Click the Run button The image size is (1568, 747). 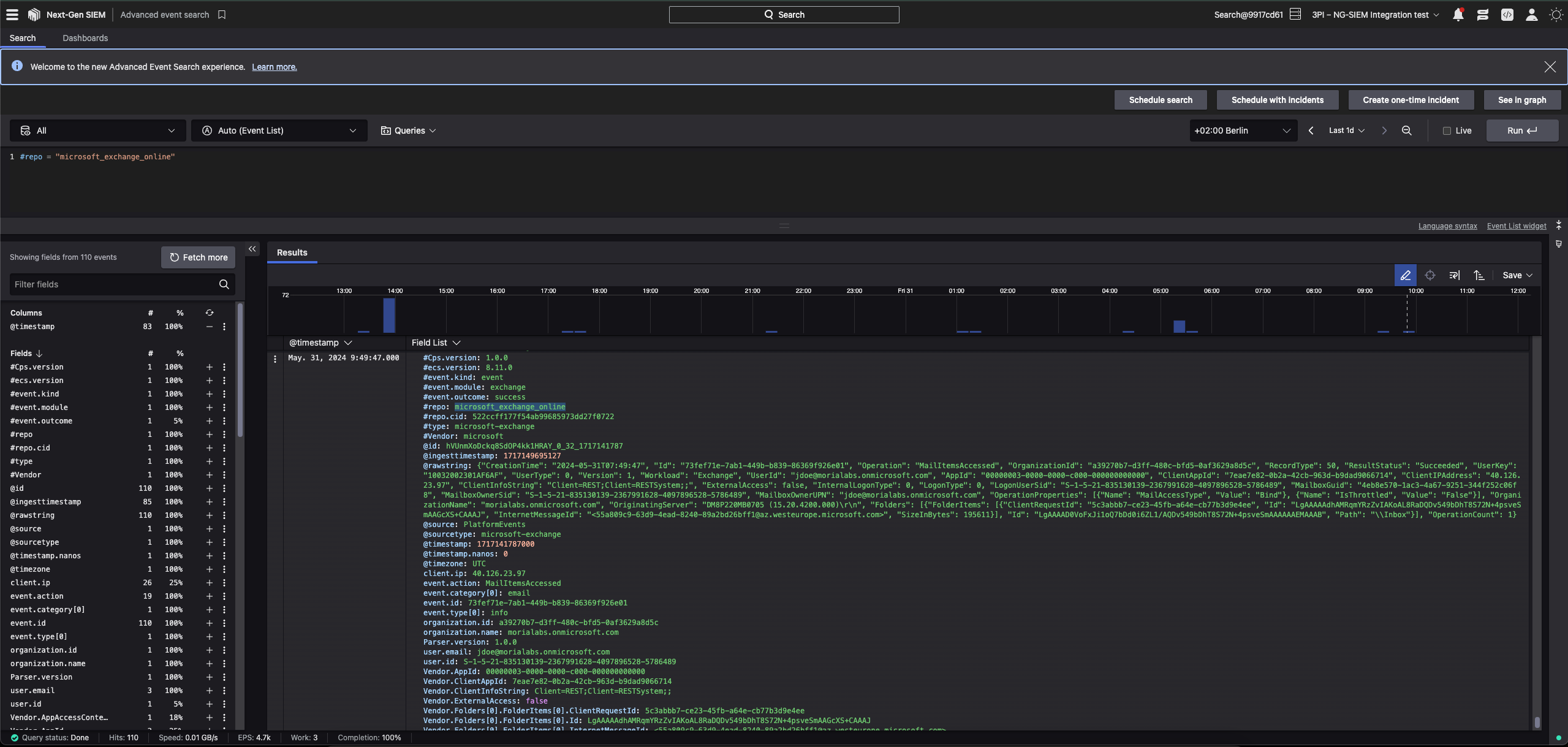pos(1521,131)
